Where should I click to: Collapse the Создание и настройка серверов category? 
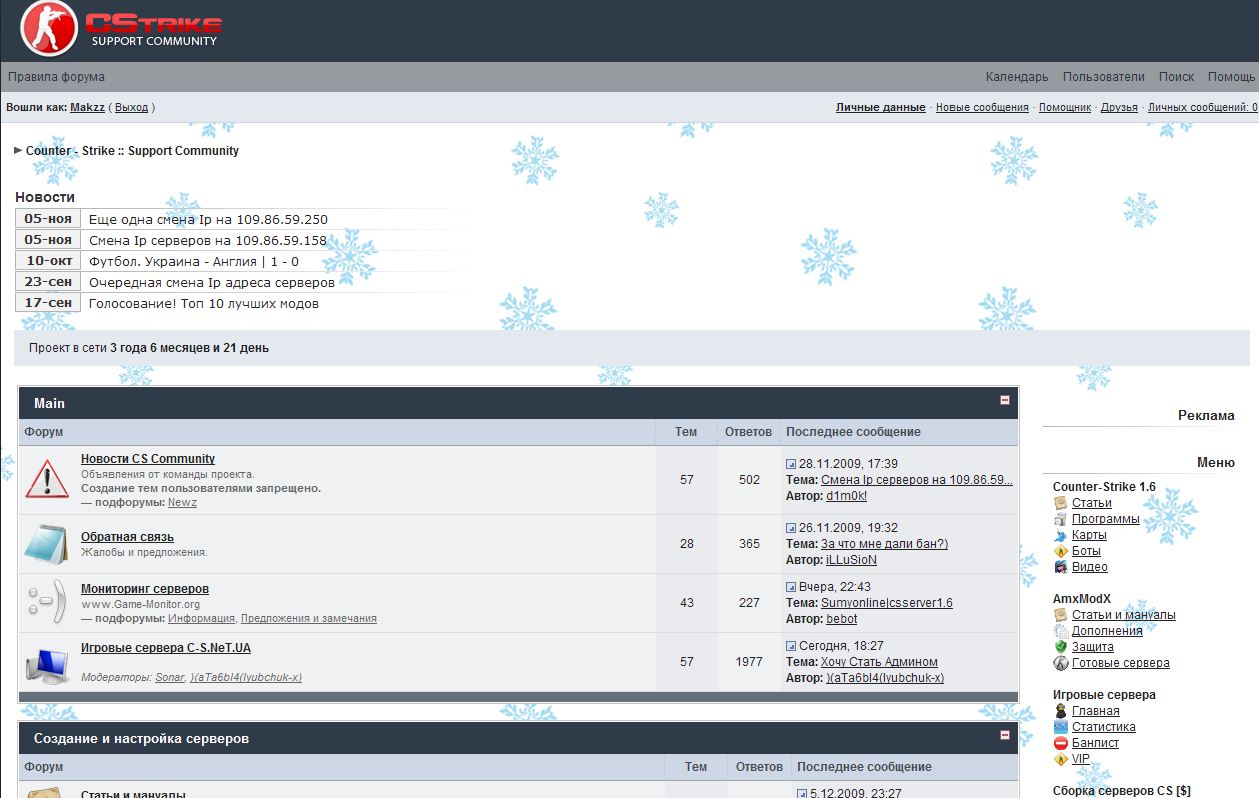pyautogui.click(x=1005, y=735)
